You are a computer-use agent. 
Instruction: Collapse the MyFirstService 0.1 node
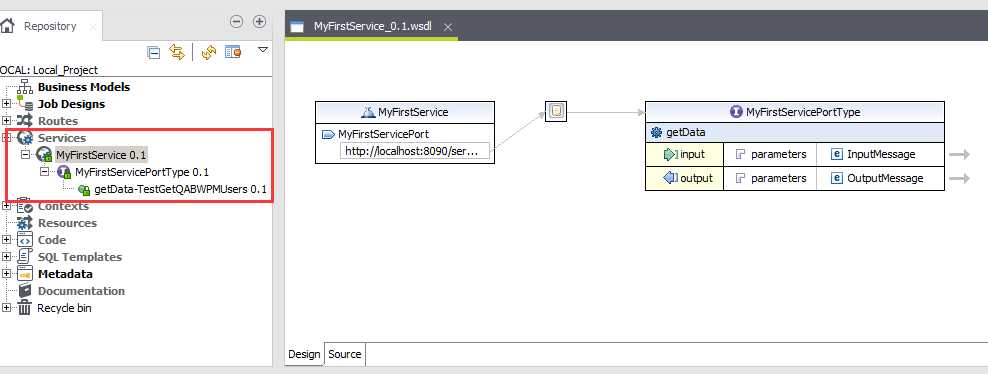pyautogui.click(x=25, y=154)
